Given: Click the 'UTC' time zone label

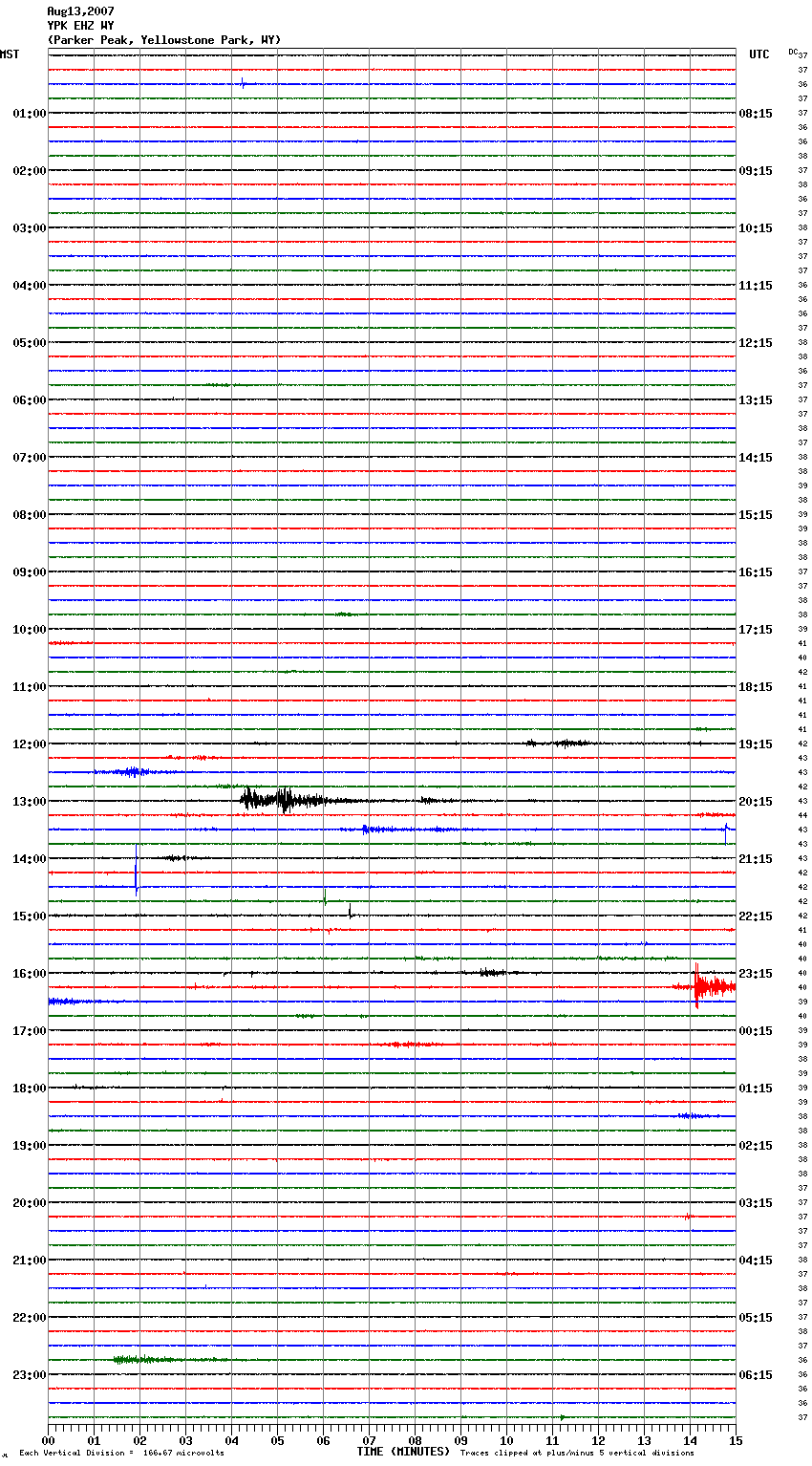Looking at the screenshot, I should tap(759, 54).
